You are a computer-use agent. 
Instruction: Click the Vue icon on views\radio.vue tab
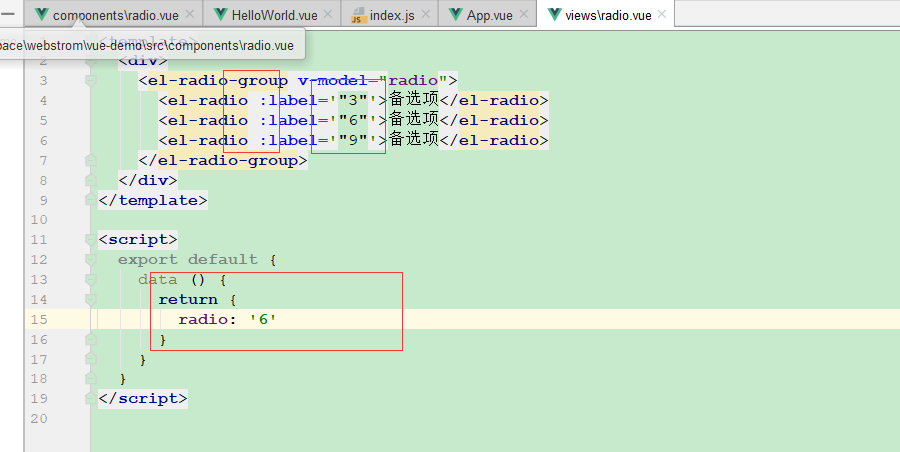[554, 14]
